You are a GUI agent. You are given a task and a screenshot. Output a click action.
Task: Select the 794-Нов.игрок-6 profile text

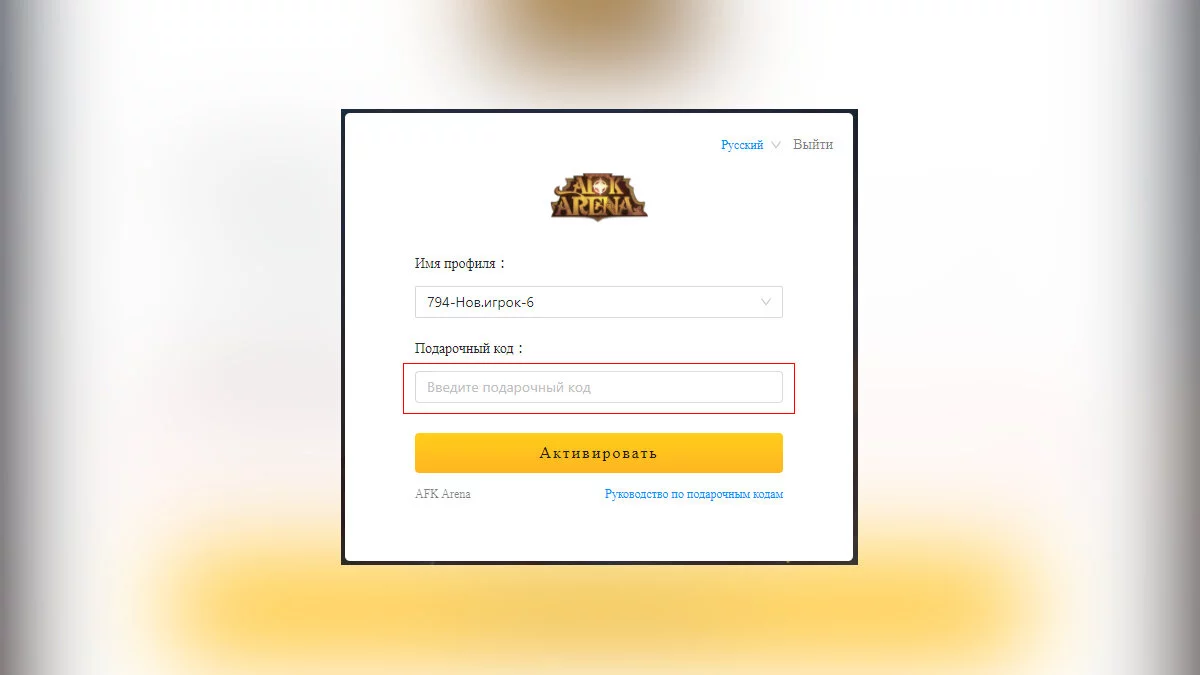(x=481, y=302)
